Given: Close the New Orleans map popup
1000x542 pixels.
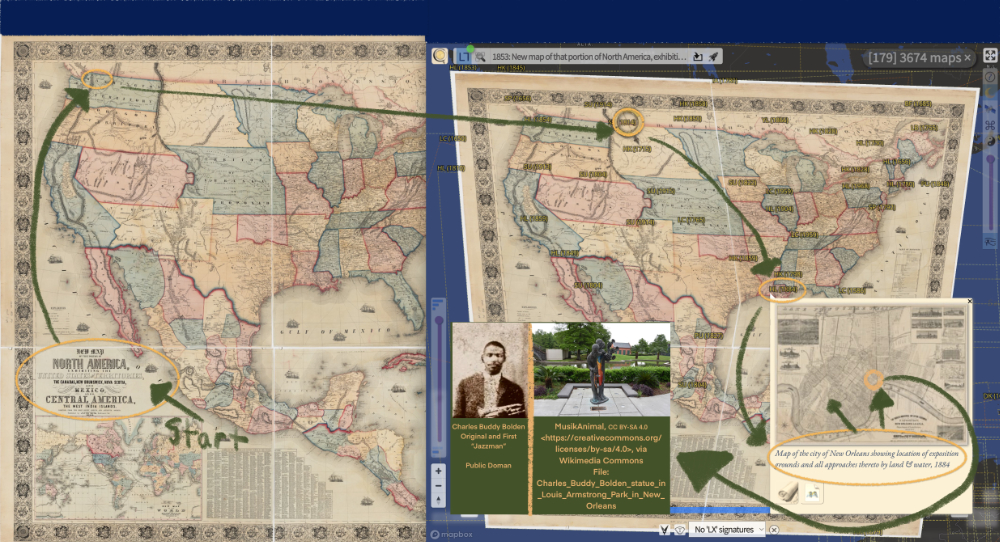Looking at the screenshot, I should tap(969, 301).
